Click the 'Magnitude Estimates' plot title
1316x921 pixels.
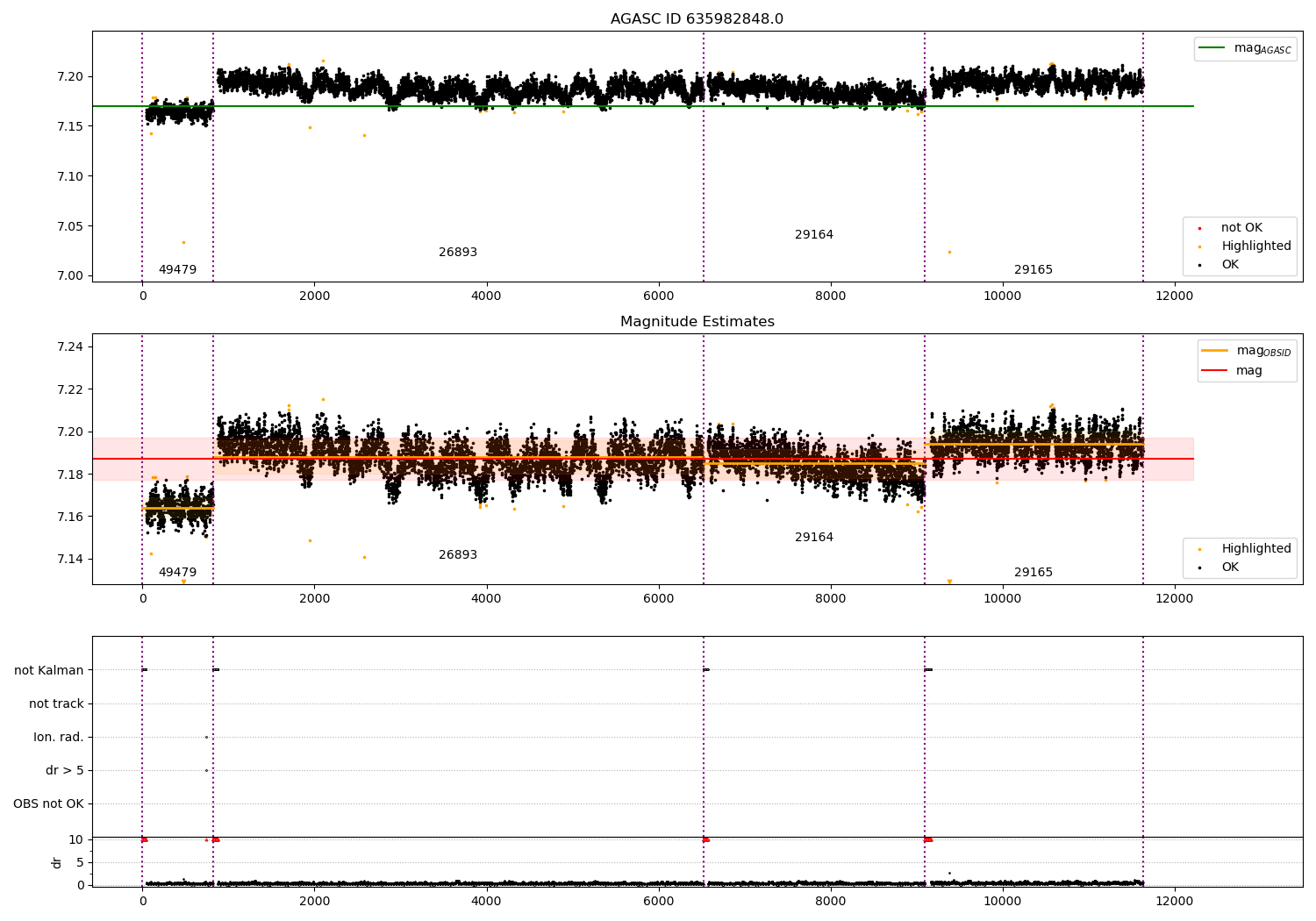[x=697, y=322]
